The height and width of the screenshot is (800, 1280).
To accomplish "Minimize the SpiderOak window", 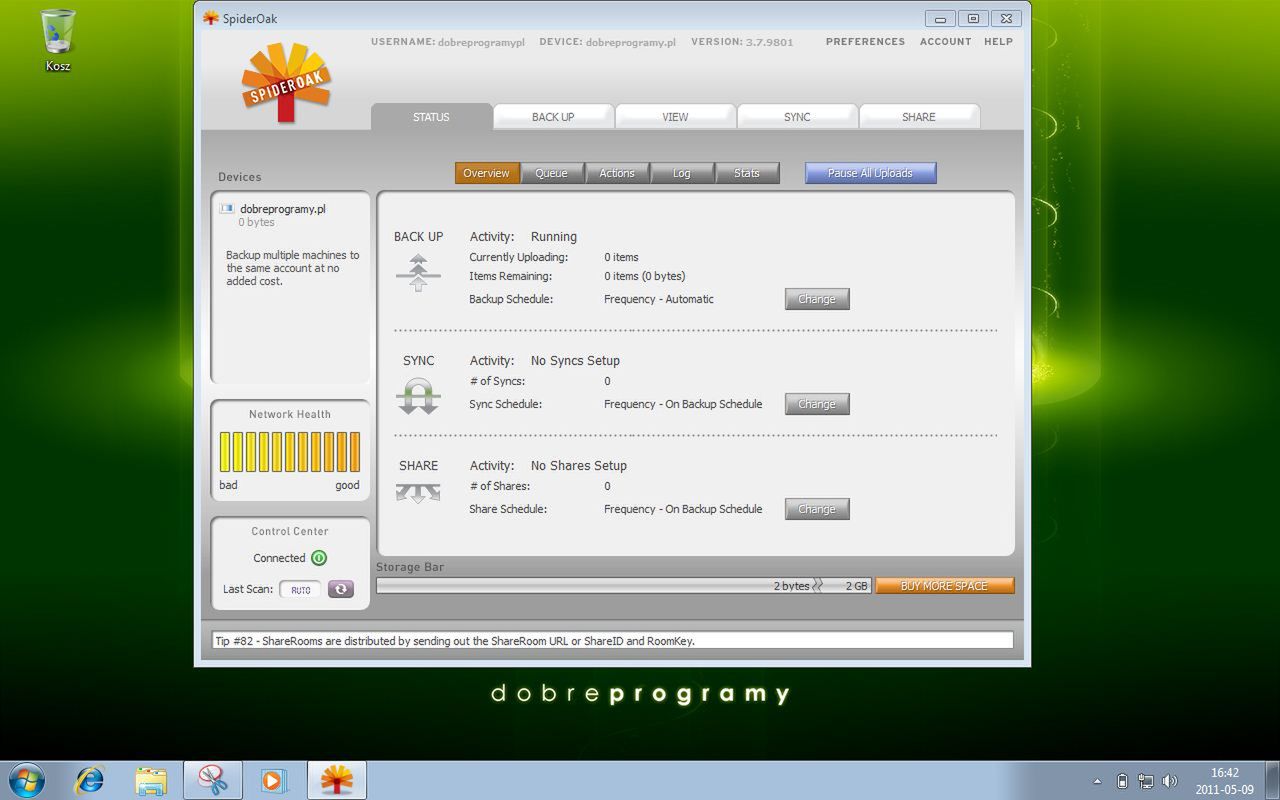I will (940, 18).
